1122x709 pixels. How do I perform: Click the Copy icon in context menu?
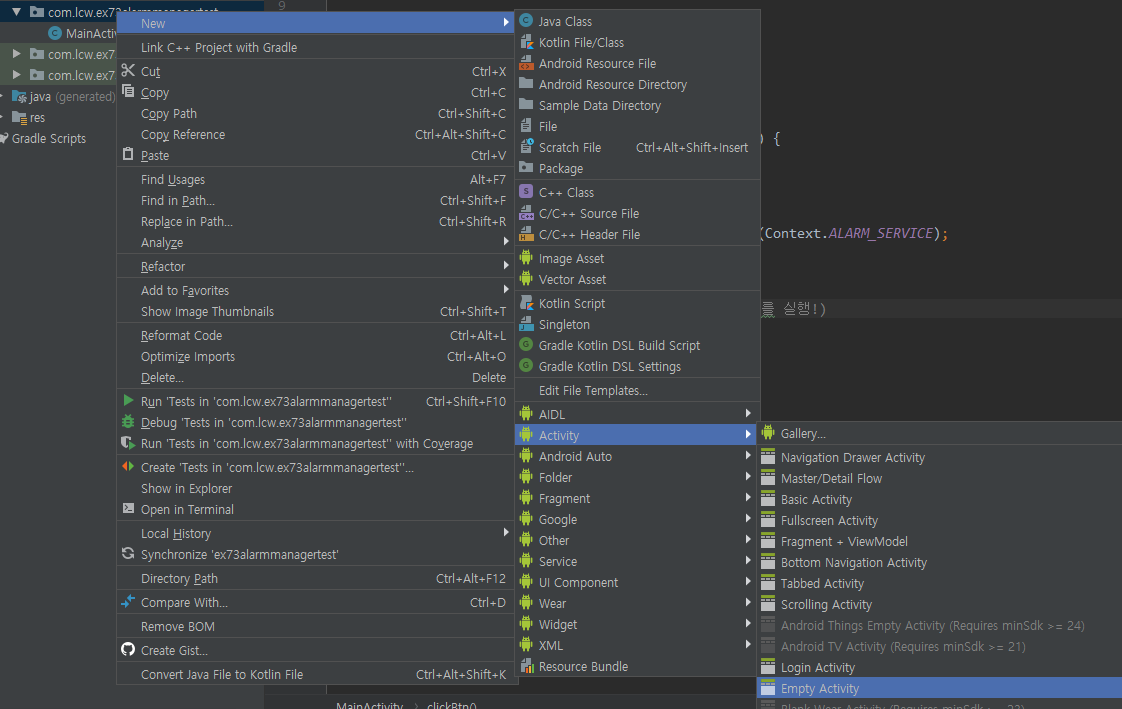point(128,91)
